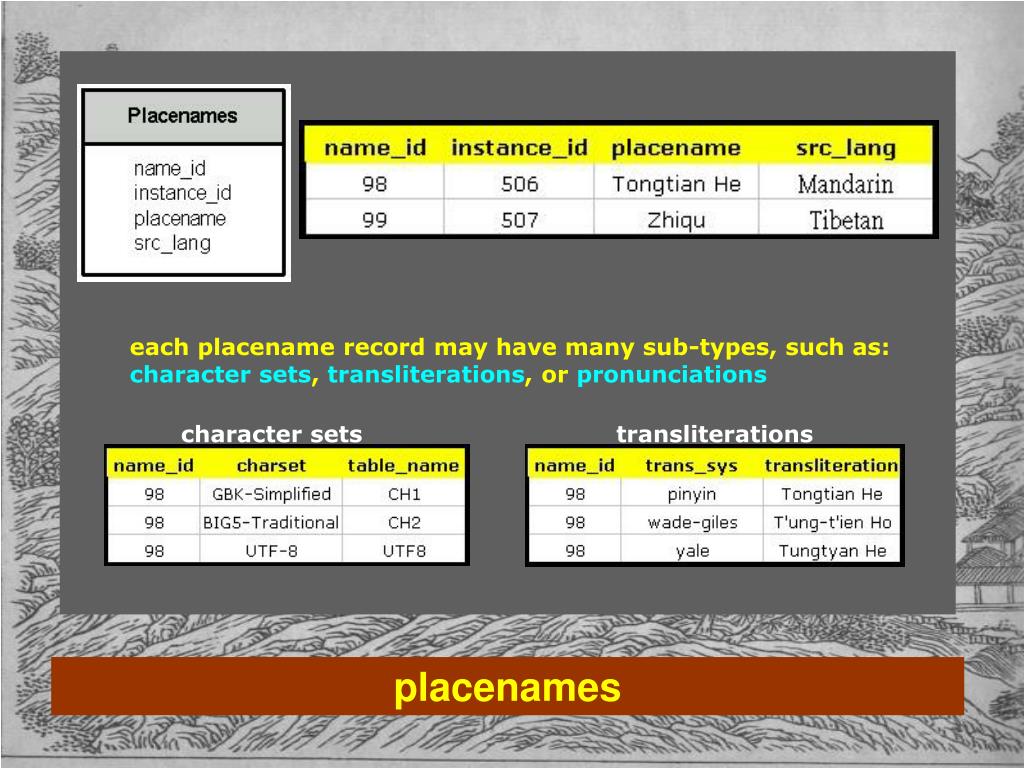Select name_id 98 in GBK-Simplified row
The image size is (1024, 768).
point(154,494)
